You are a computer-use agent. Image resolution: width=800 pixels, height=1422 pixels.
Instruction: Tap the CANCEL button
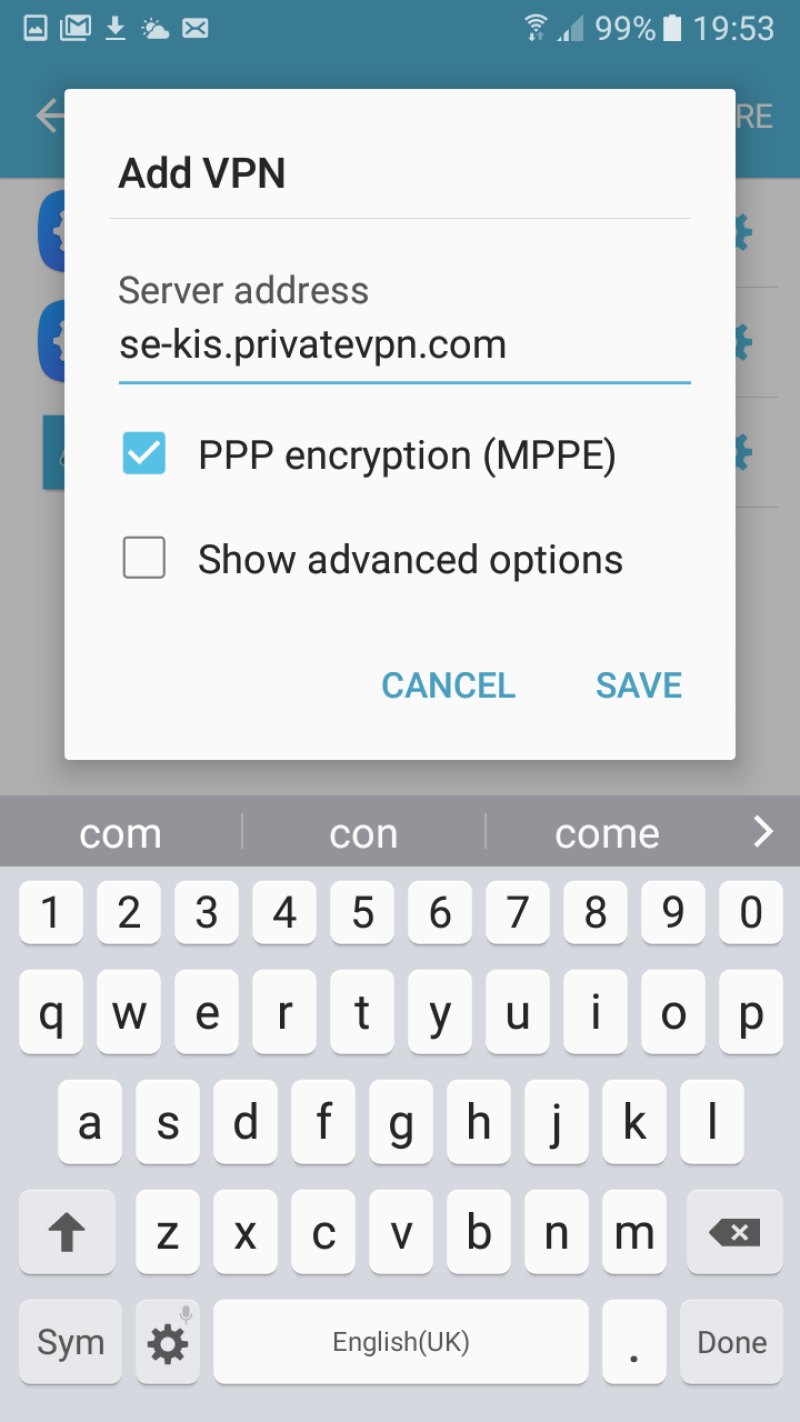pos(448,686)
